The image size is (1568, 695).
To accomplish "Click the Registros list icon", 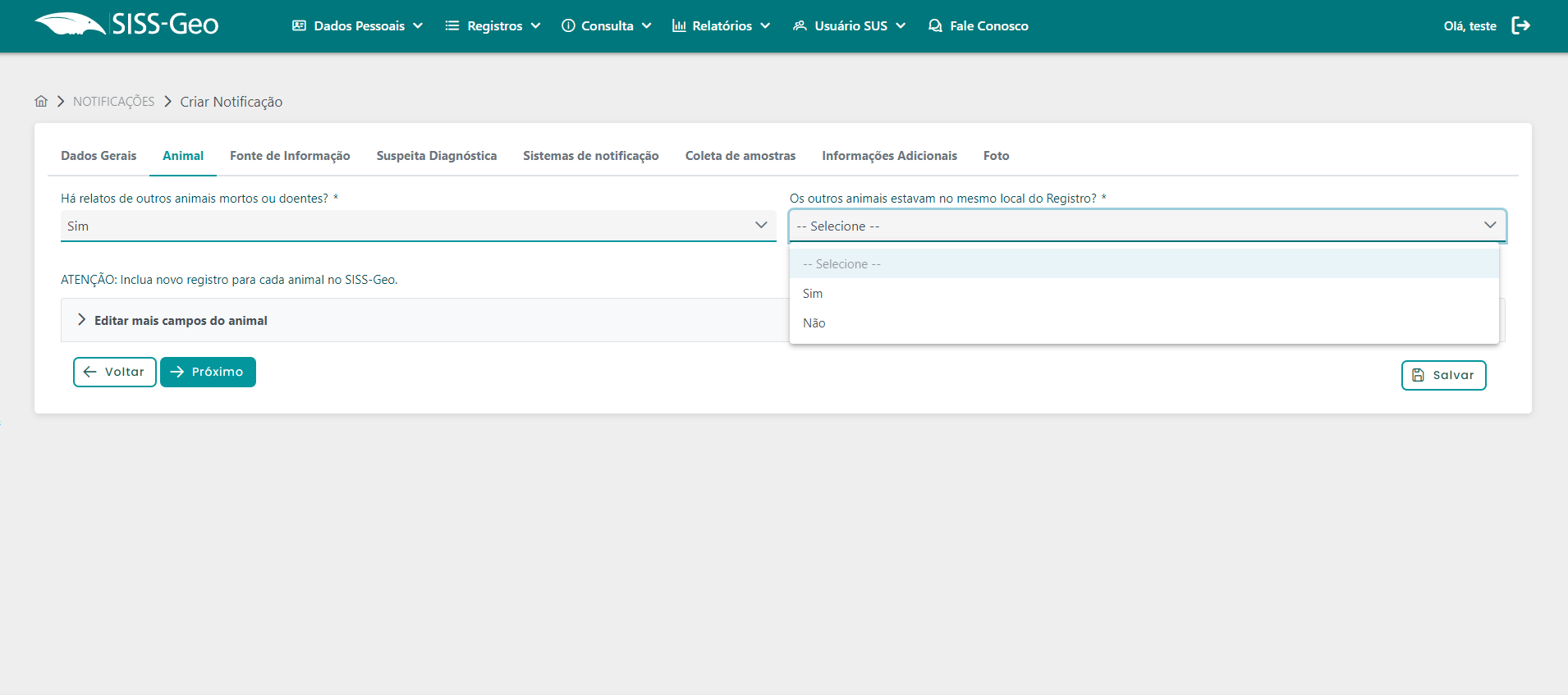I will (452, 25).
